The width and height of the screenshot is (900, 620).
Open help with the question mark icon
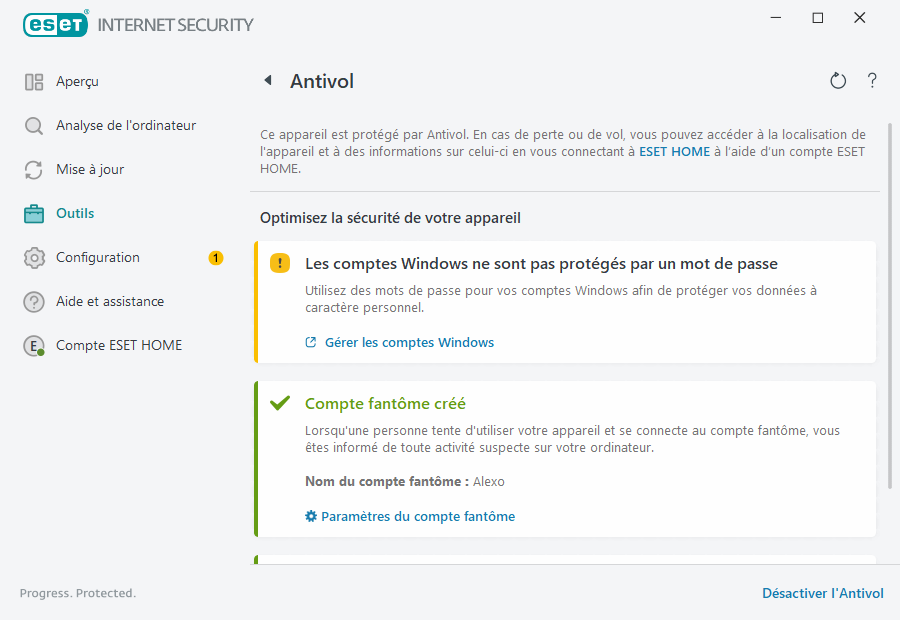pos(872,81)
